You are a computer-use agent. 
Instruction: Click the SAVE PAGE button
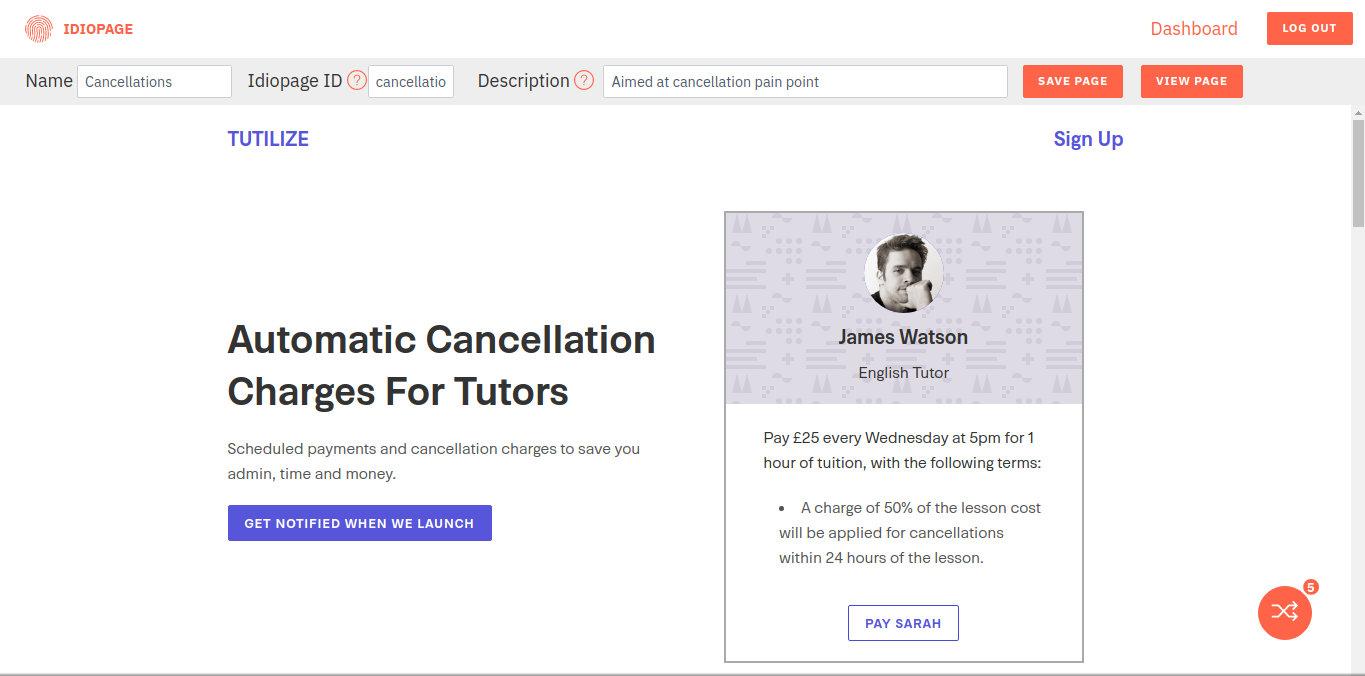(x=1073, y=82)
